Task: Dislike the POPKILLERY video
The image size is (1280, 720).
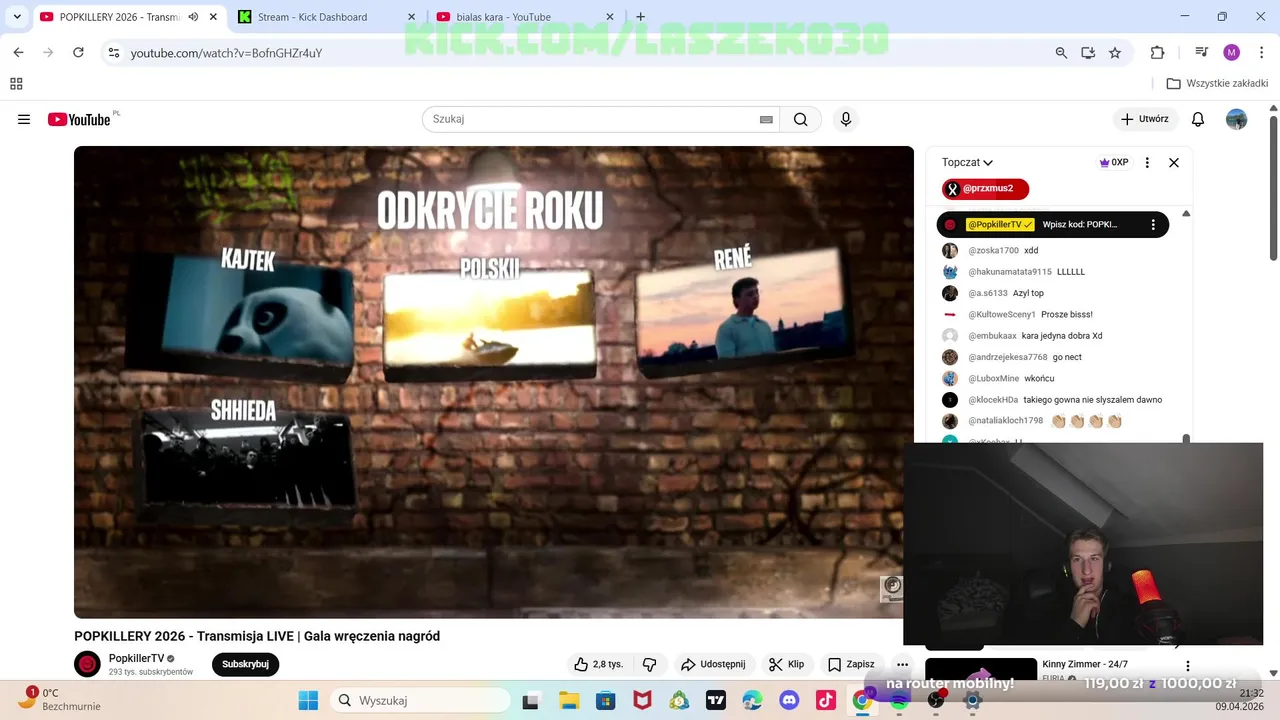Action: click(649, 664)
